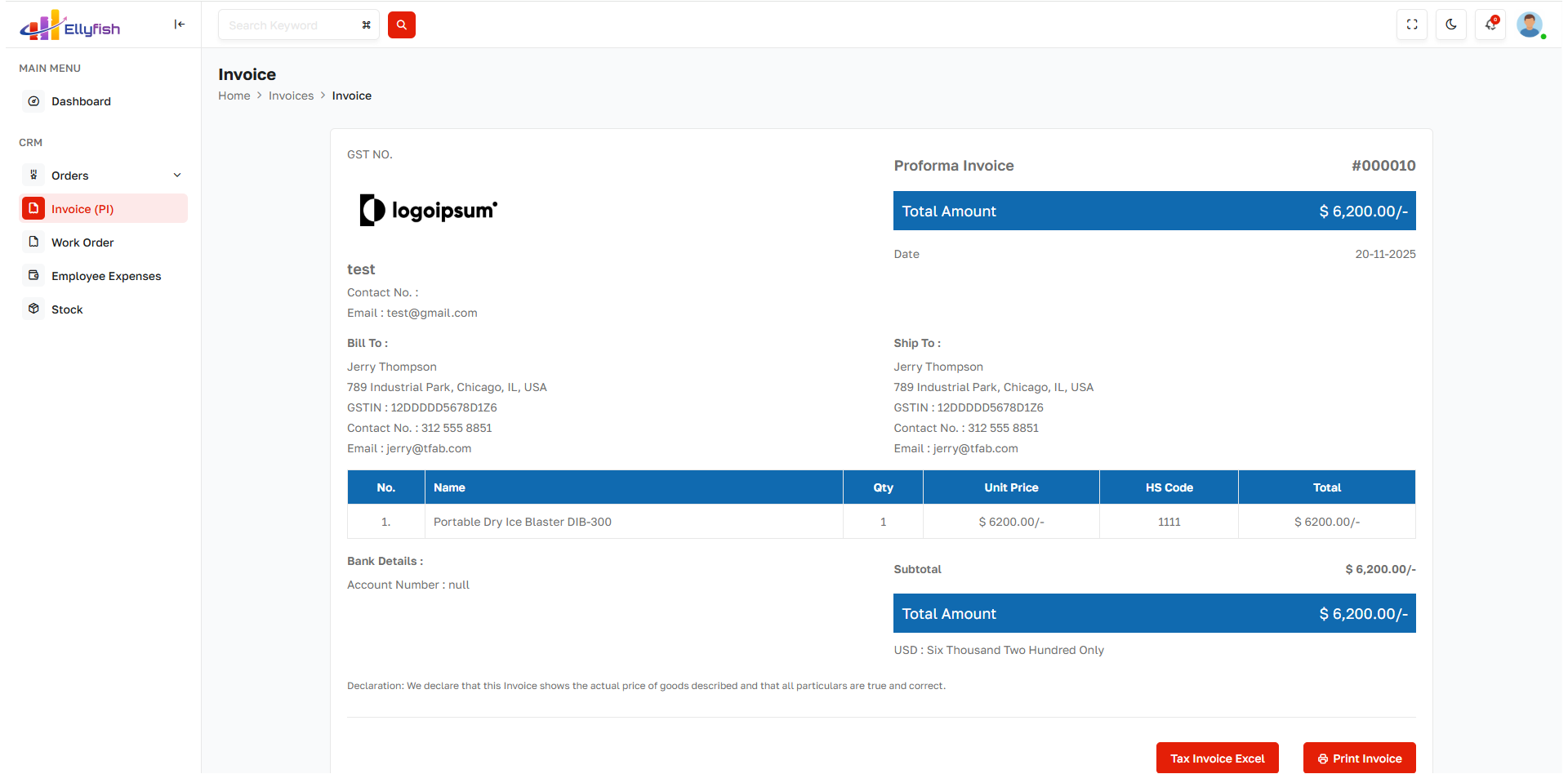This screenshot has width=1568, height=774.
Task: Enter fullscreen mode
Action: pos(1411,25)
